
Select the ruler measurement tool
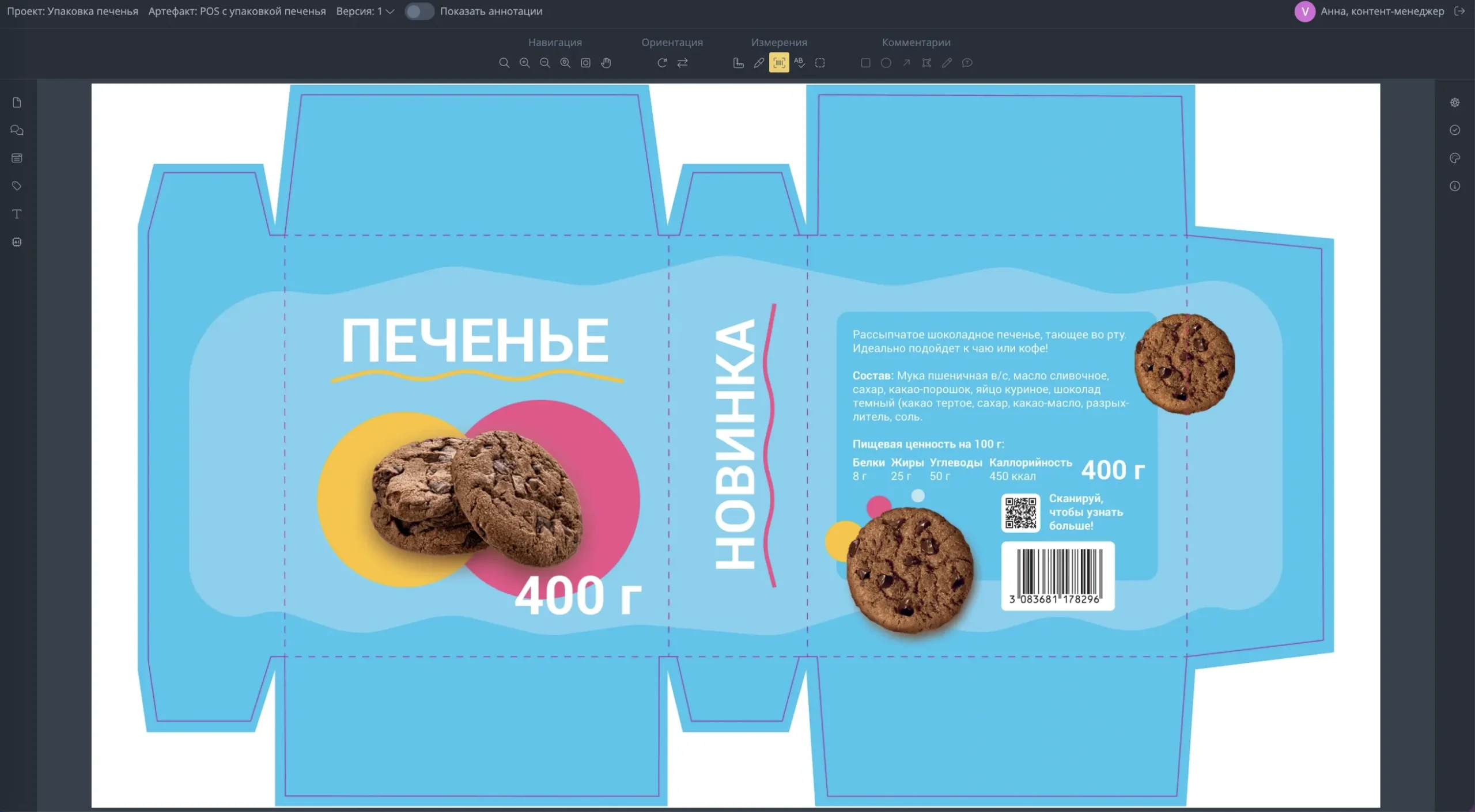(737, 63)
